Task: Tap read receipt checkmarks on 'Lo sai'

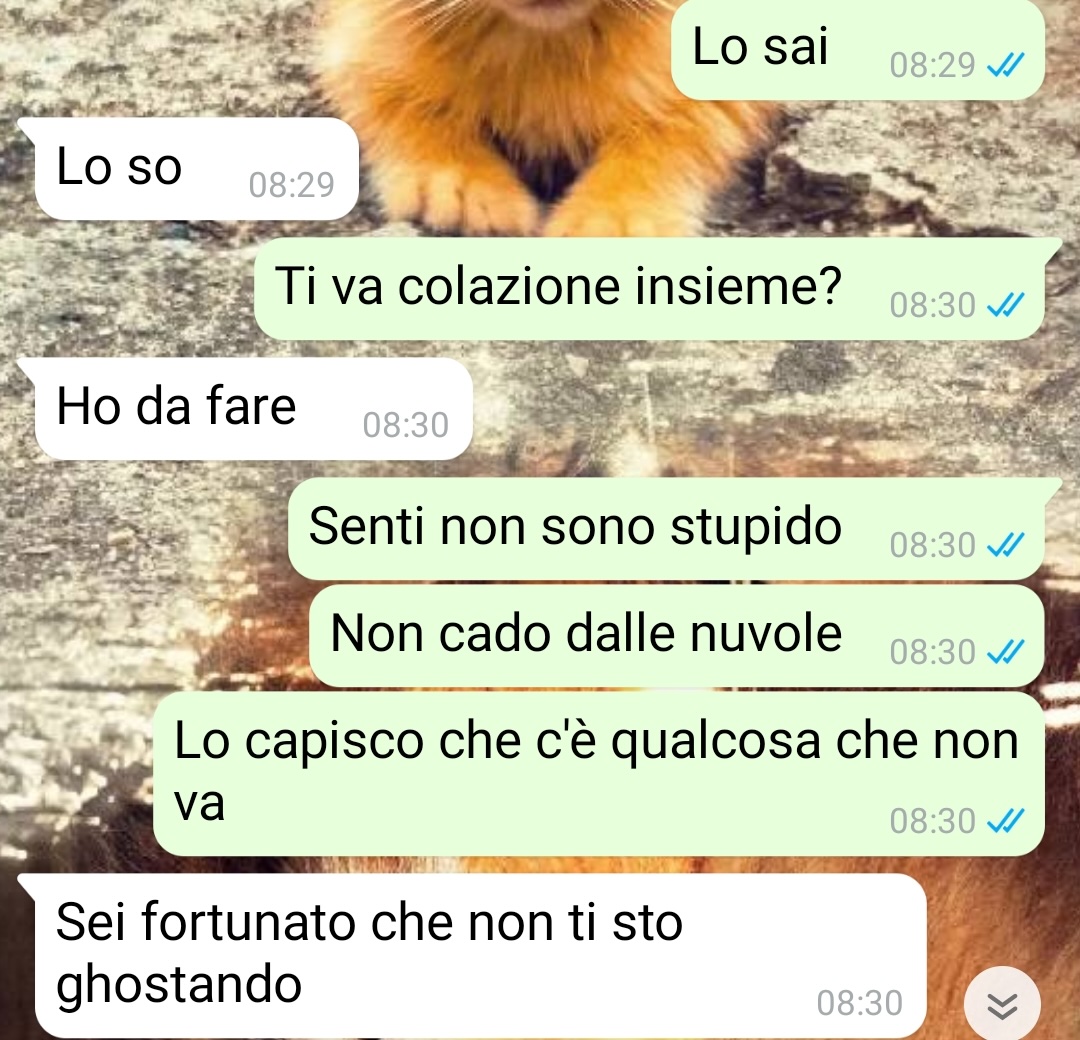Action: pyautogui.click(x=1006, y=65)
